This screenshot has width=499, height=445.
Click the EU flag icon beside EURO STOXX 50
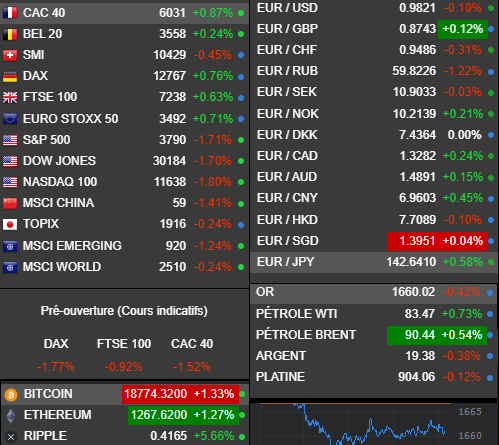pos(10,119)
